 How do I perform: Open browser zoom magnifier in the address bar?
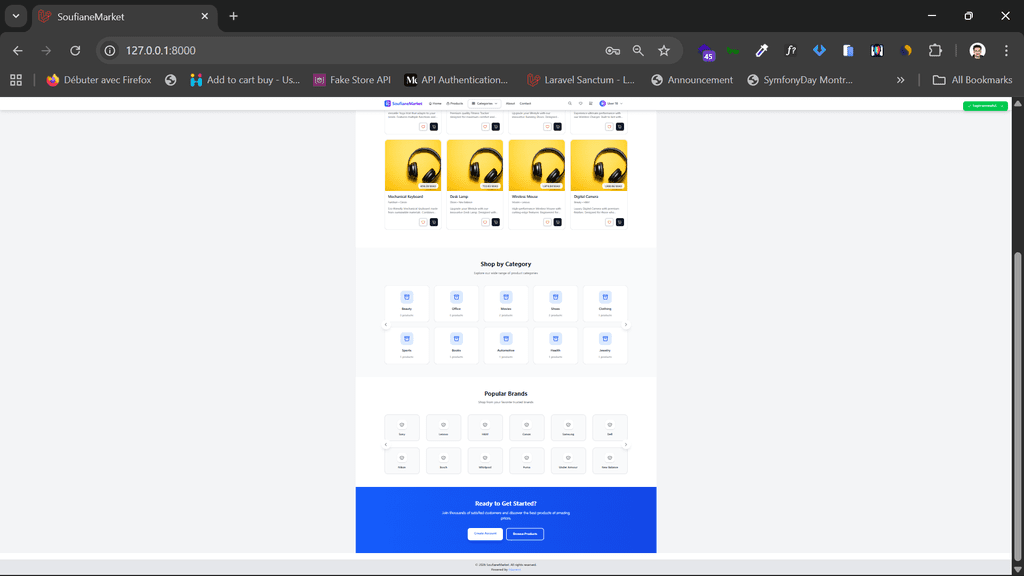[638, 50]
